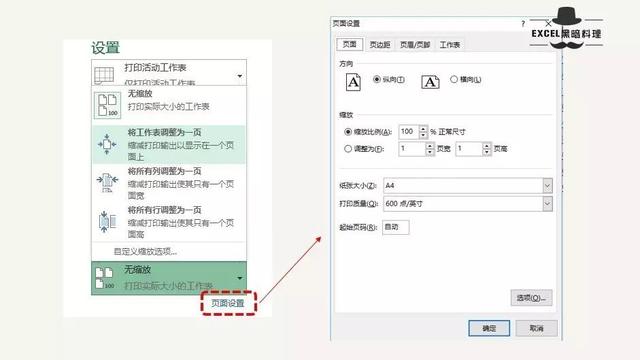Decrease 页宽 pages-wide spinner
The height and width of the screenshot is (360, 640).
430,152
